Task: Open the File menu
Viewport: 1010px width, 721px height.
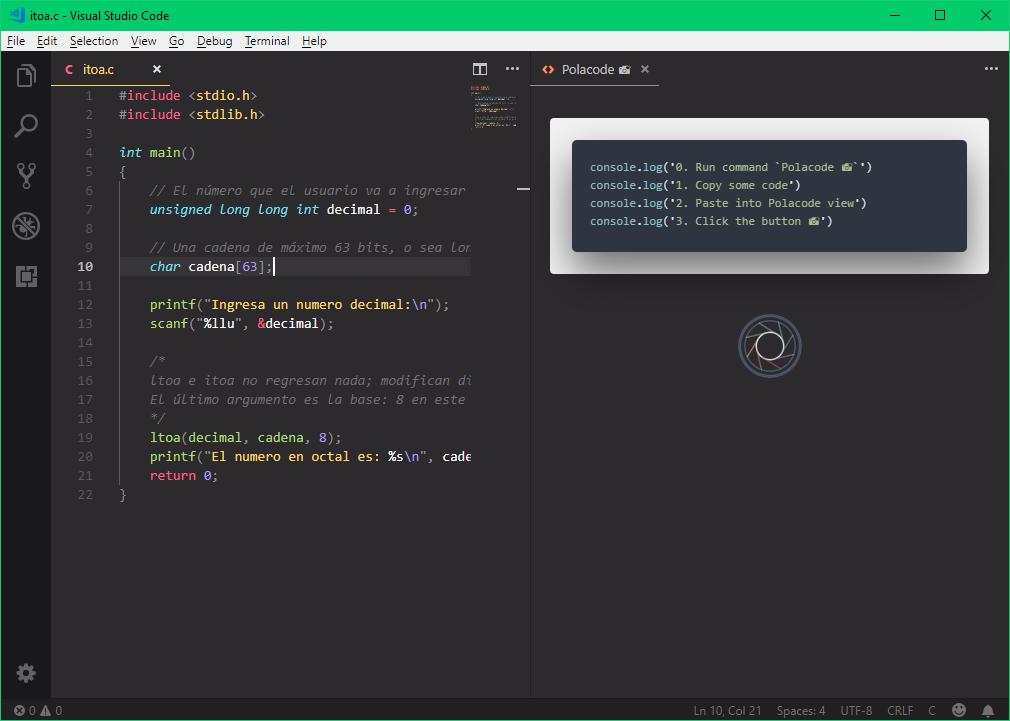Action: point(16,41)
